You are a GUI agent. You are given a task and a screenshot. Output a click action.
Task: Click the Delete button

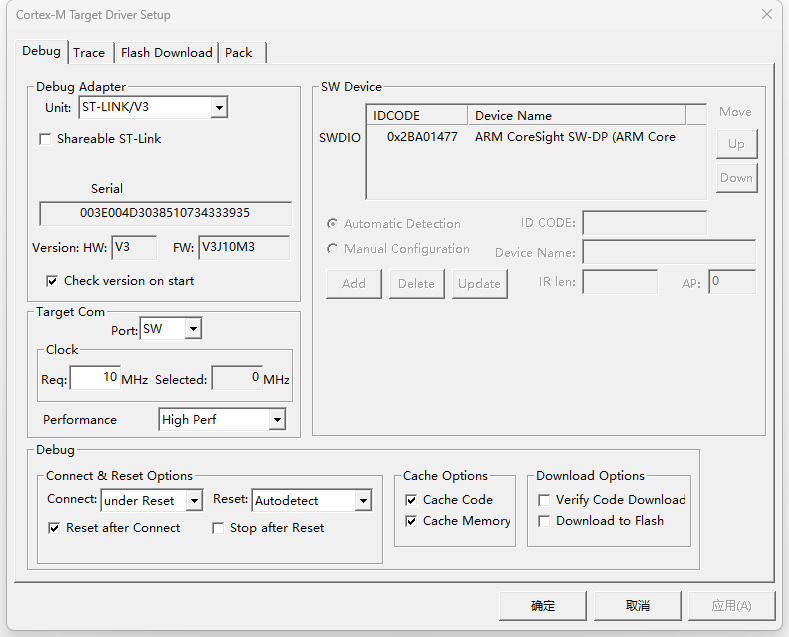click(x=417, y=284)
